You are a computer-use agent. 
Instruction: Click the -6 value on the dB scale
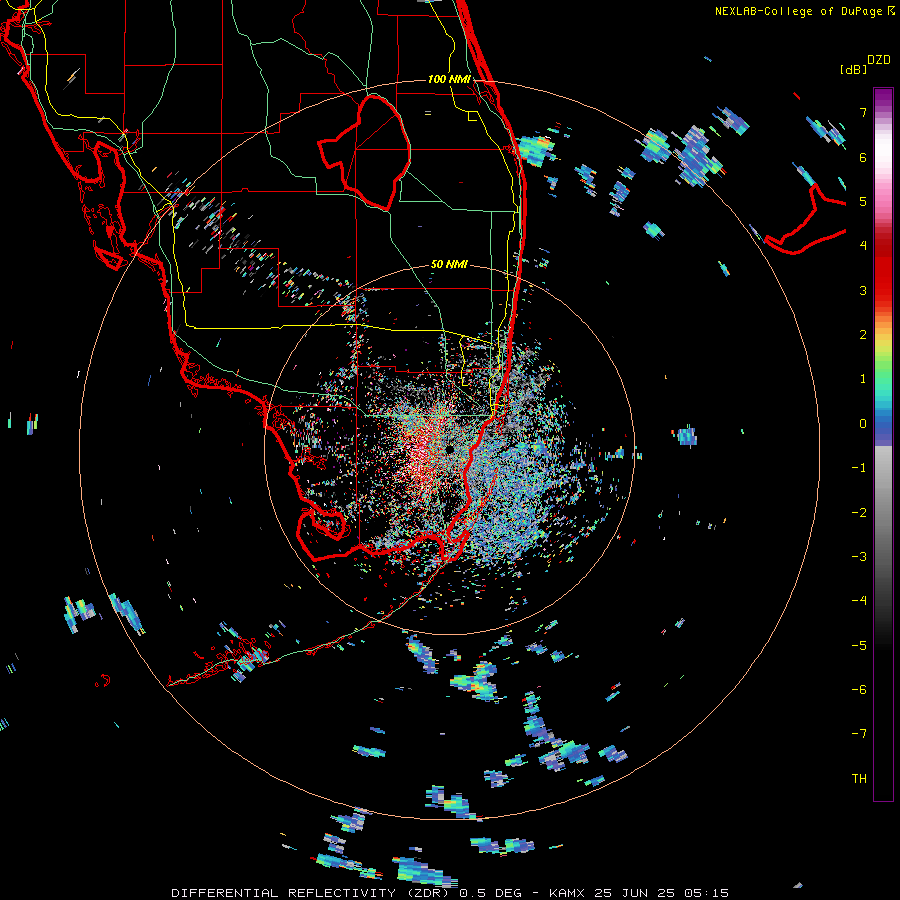(859, 690)
